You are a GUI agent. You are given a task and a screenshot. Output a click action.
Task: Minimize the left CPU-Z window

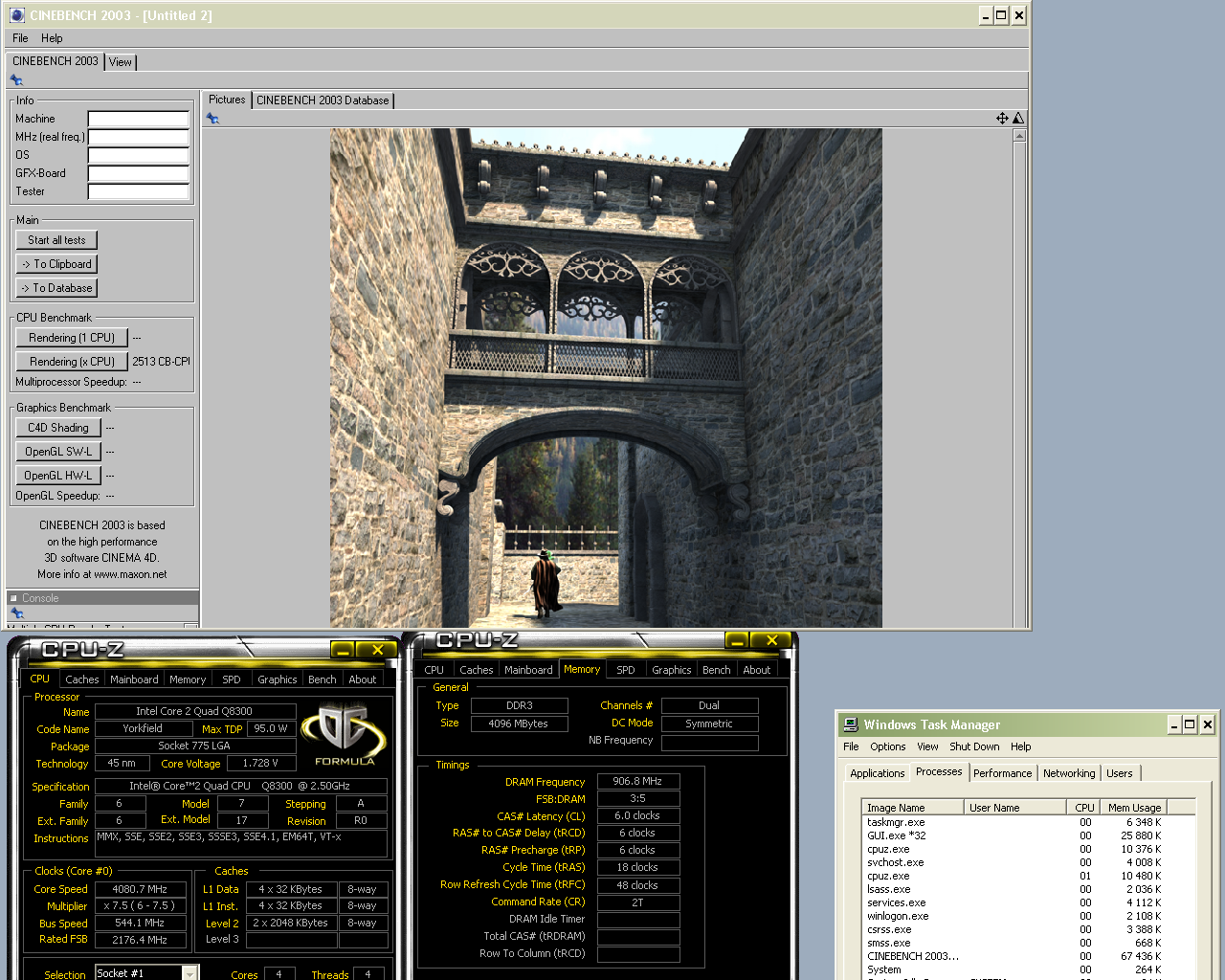click(344, 650)
